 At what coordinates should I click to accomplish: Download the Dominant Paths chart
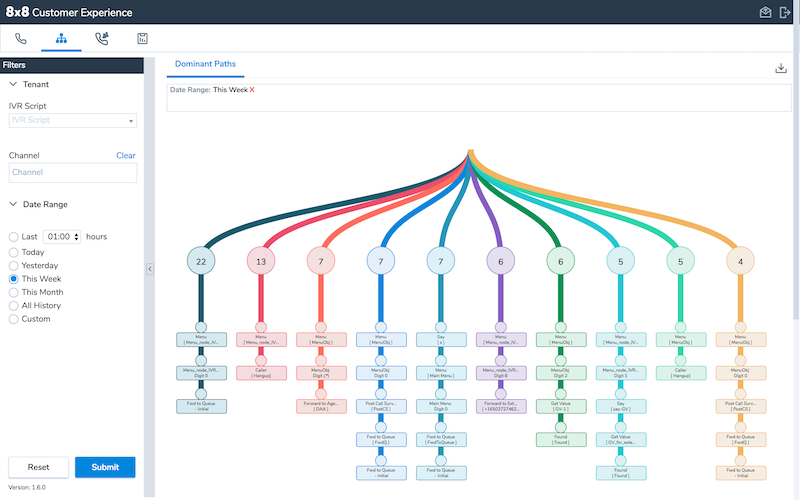[x=781, y=68]
